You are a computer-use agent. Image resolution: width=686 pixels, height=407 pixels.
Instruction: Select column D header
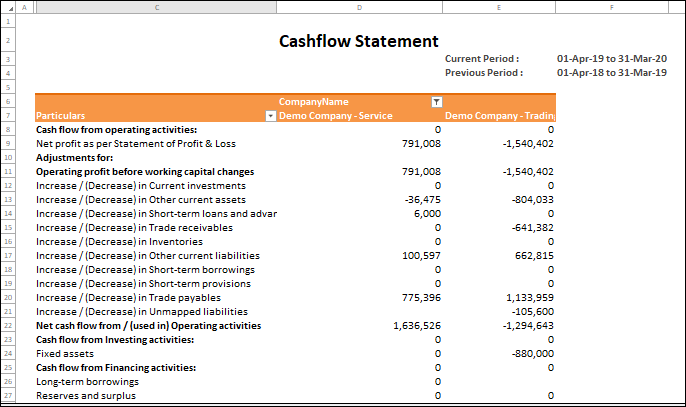tap(359, 7)
